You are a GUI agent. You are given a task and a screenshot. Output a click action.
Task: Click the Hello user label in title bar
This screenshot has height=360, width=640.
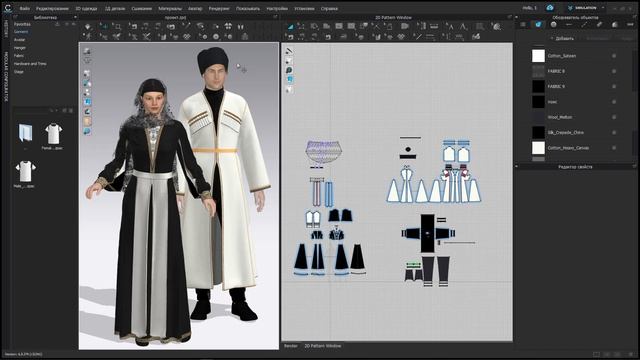(x=529, y=8)
